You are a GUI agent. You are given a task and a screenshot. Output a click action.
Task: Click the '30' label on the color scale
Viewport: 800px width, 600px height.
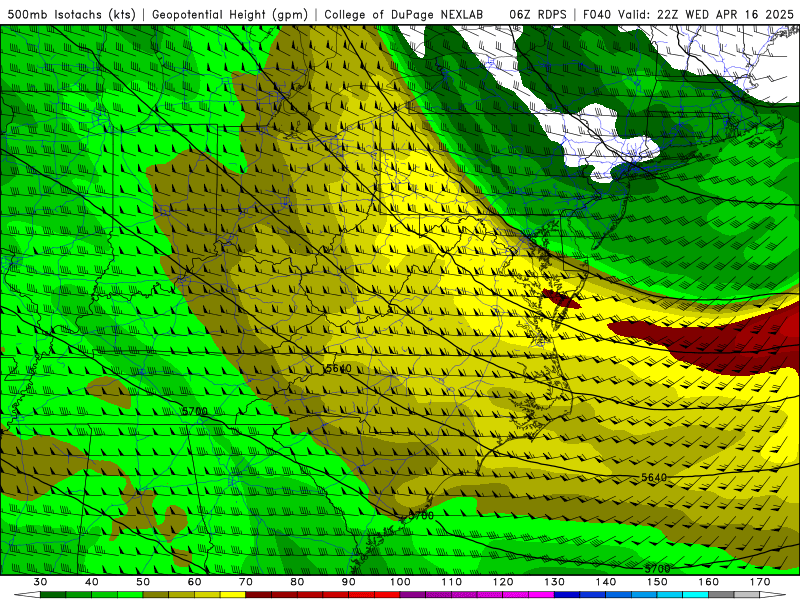click(x=40, y=582)
